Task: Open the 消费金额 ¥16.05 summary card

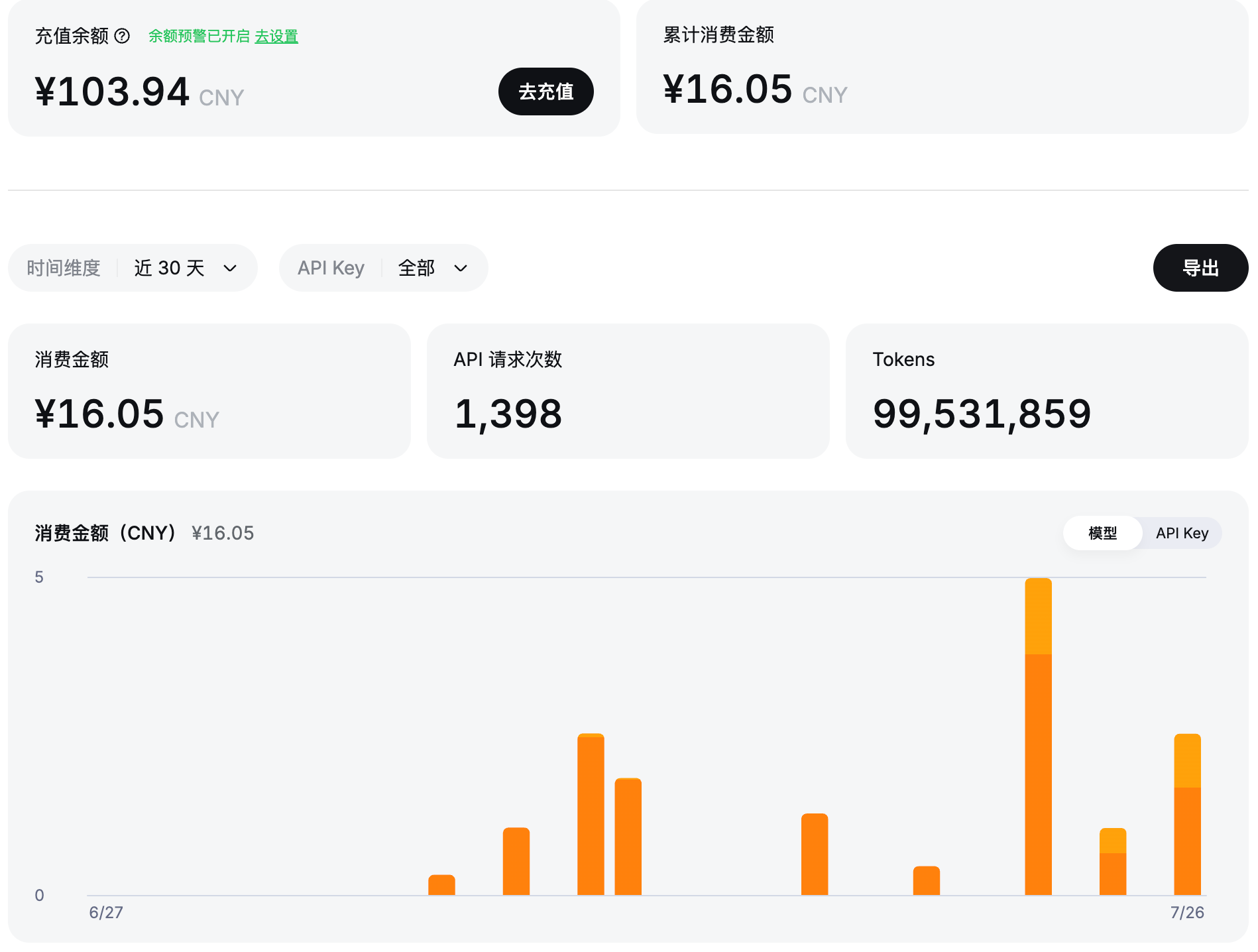Action: pos(209,391)
